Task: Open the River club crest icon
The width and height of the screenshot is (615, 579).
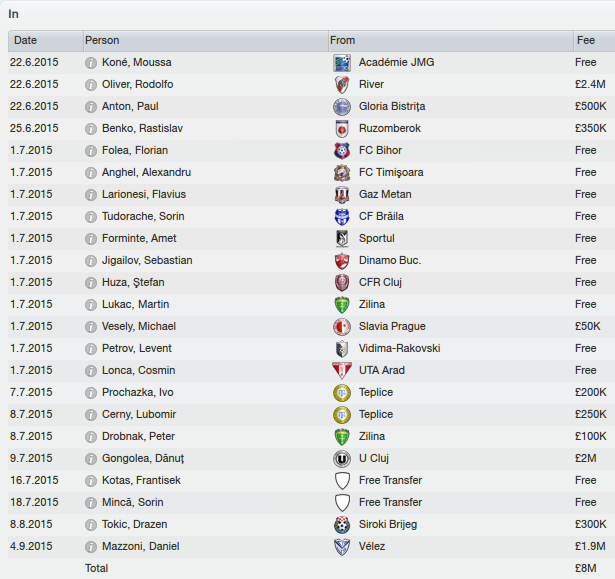Action: pyautogui.click(x=342, y=85)
